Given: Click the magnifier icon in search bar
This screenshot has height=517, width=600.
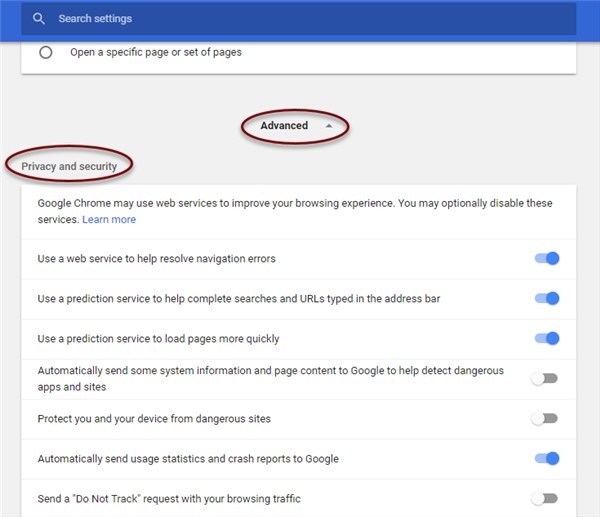Looking at the screenshot, I should (x=39, y=19).
